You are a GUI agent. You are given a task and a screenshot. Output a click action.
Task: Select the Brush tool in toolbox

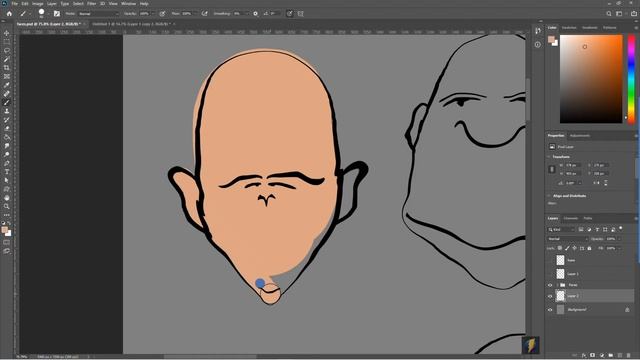(7, 102)
